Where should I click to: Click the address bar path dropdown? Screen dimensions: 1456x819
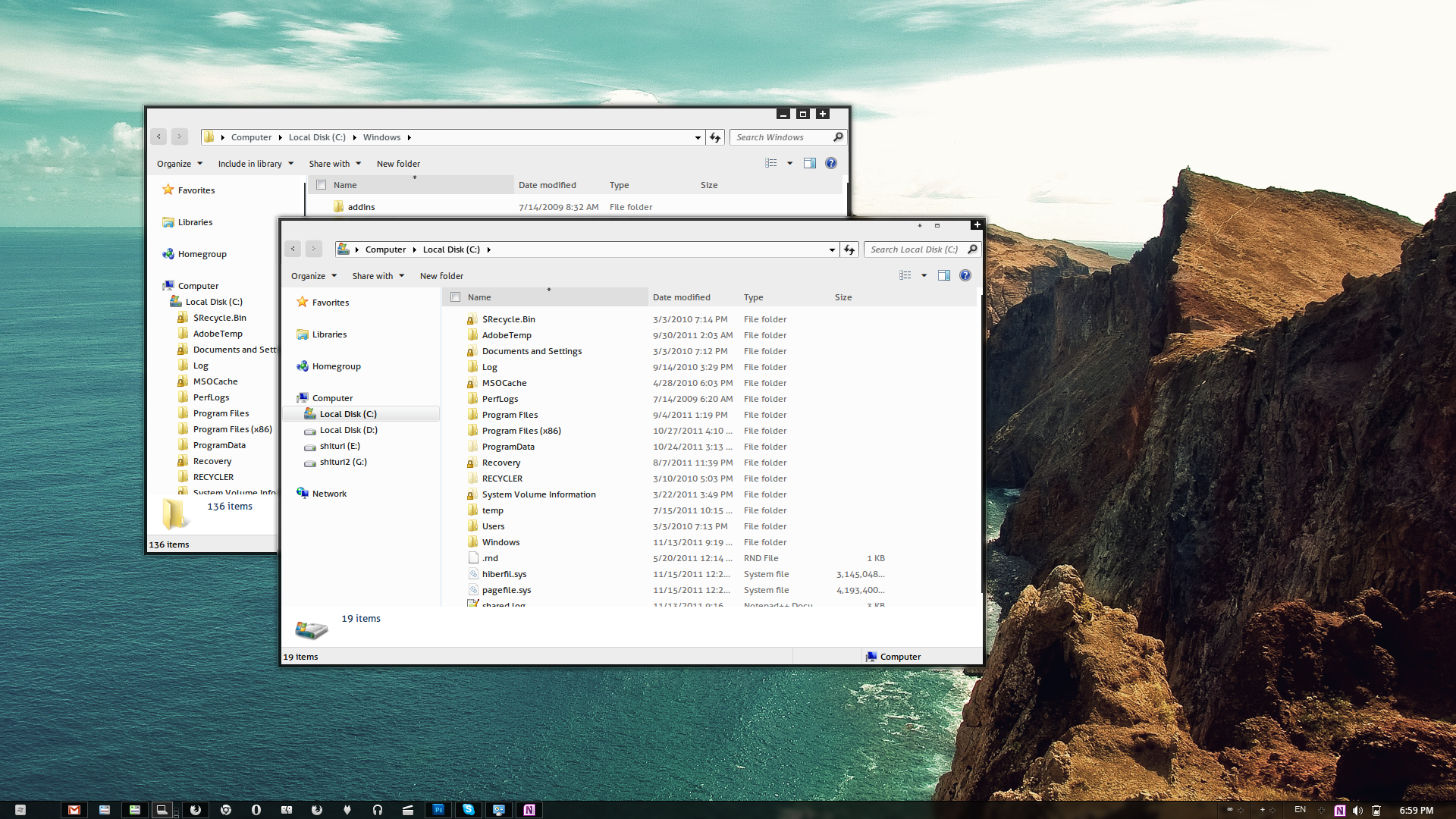point(832,248)
